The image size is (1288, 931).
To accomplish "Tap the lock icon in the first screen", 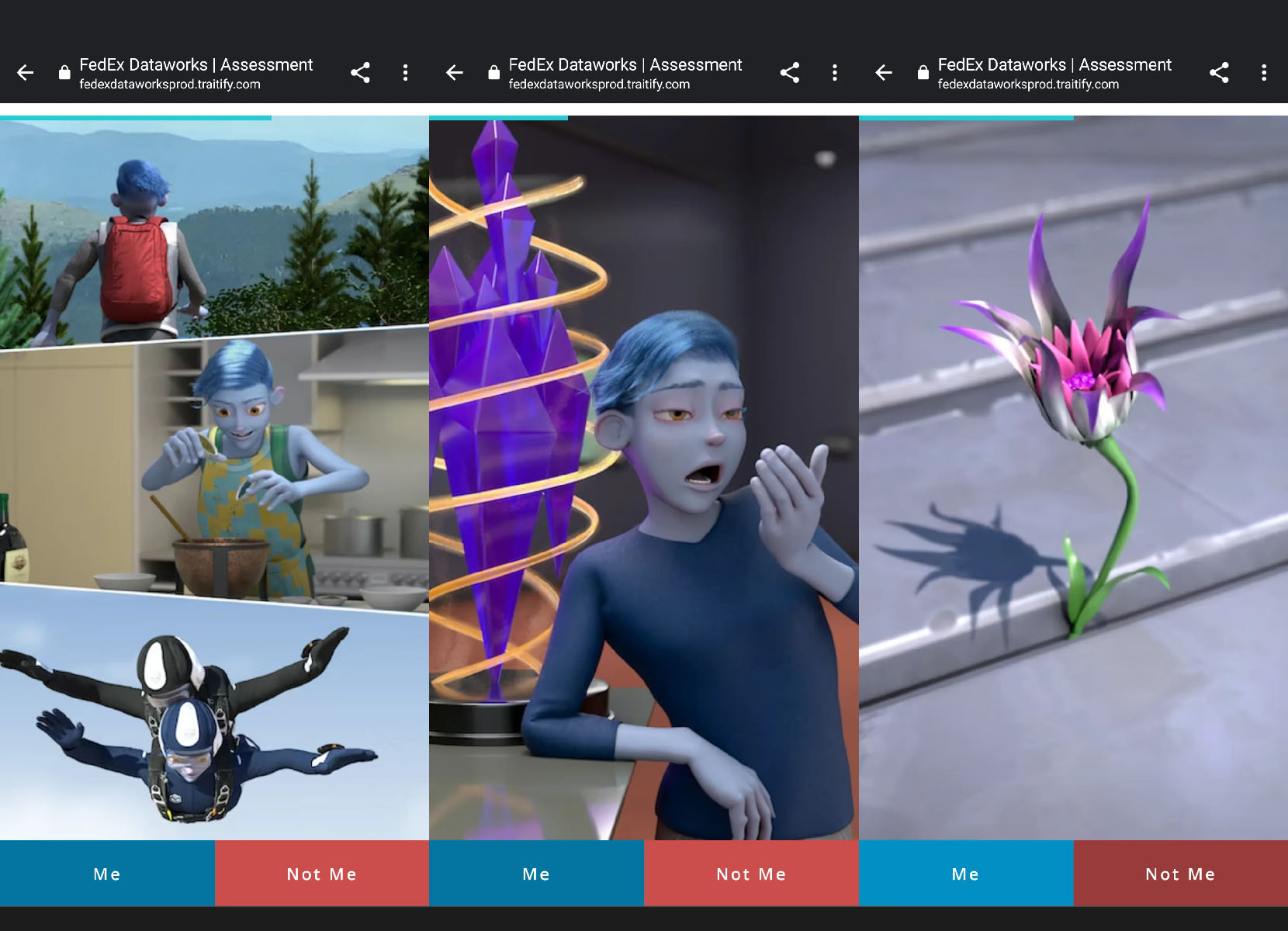I will tap(64, 73).
